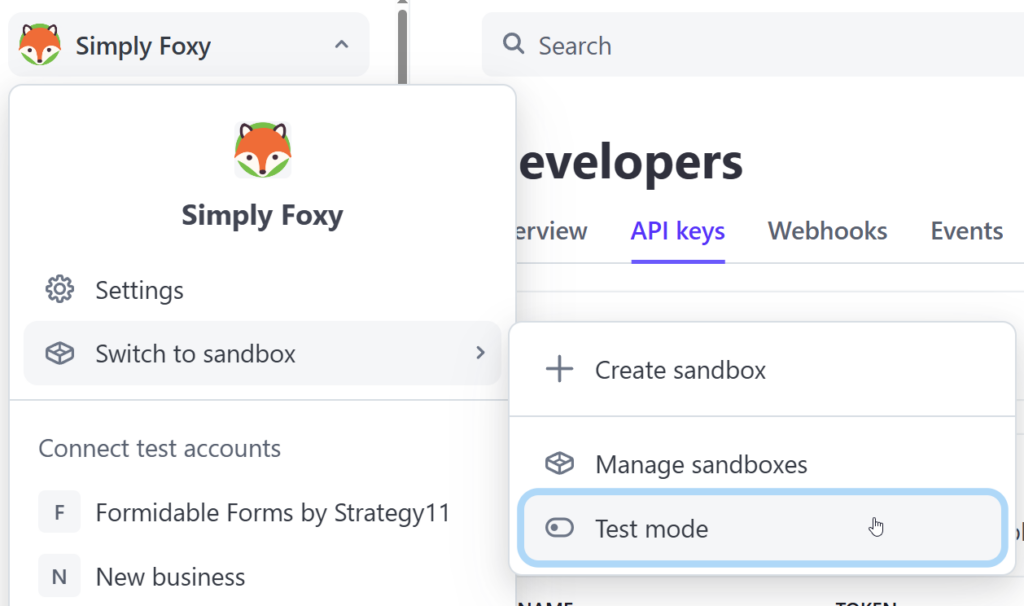Click the Manage sandboxes package icon
This screenshot has height=606, width=1024.
coord(559,464)
